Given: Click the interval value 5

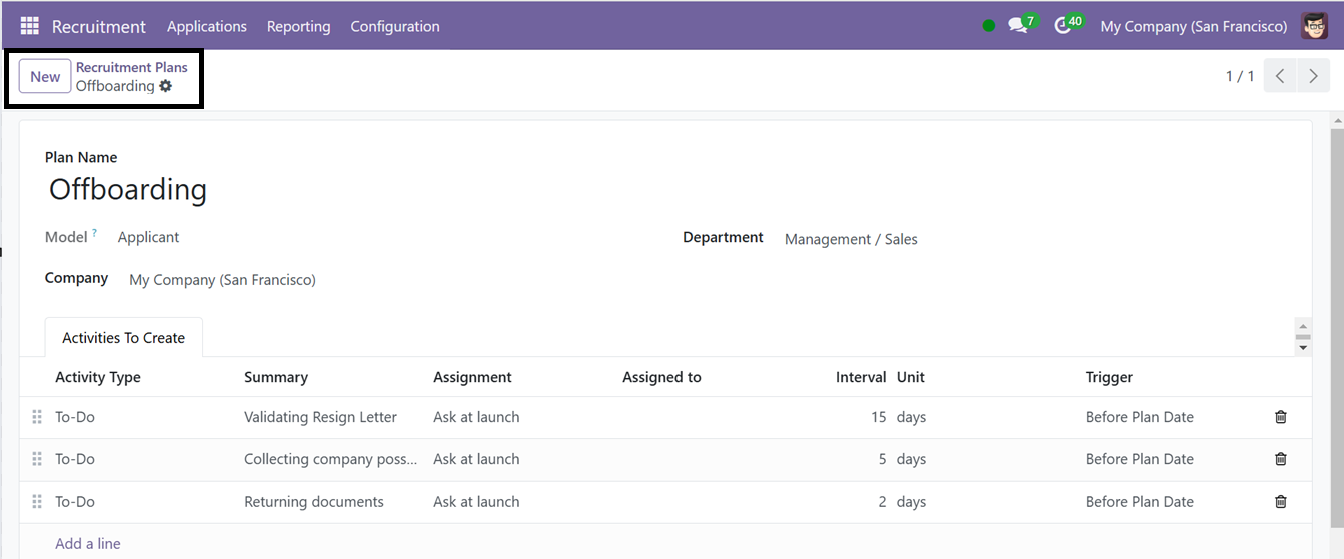Looking at the screenshot, I should (x=882, y=459).
